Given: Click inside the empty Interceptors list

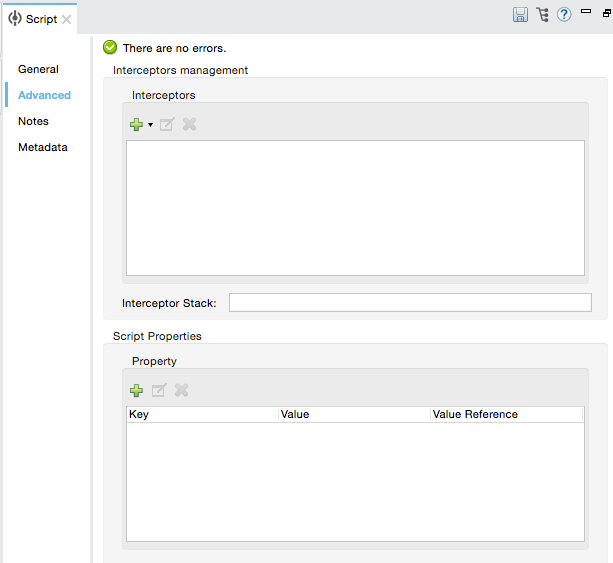Looking at the screenshot, I should pos(354,207).
